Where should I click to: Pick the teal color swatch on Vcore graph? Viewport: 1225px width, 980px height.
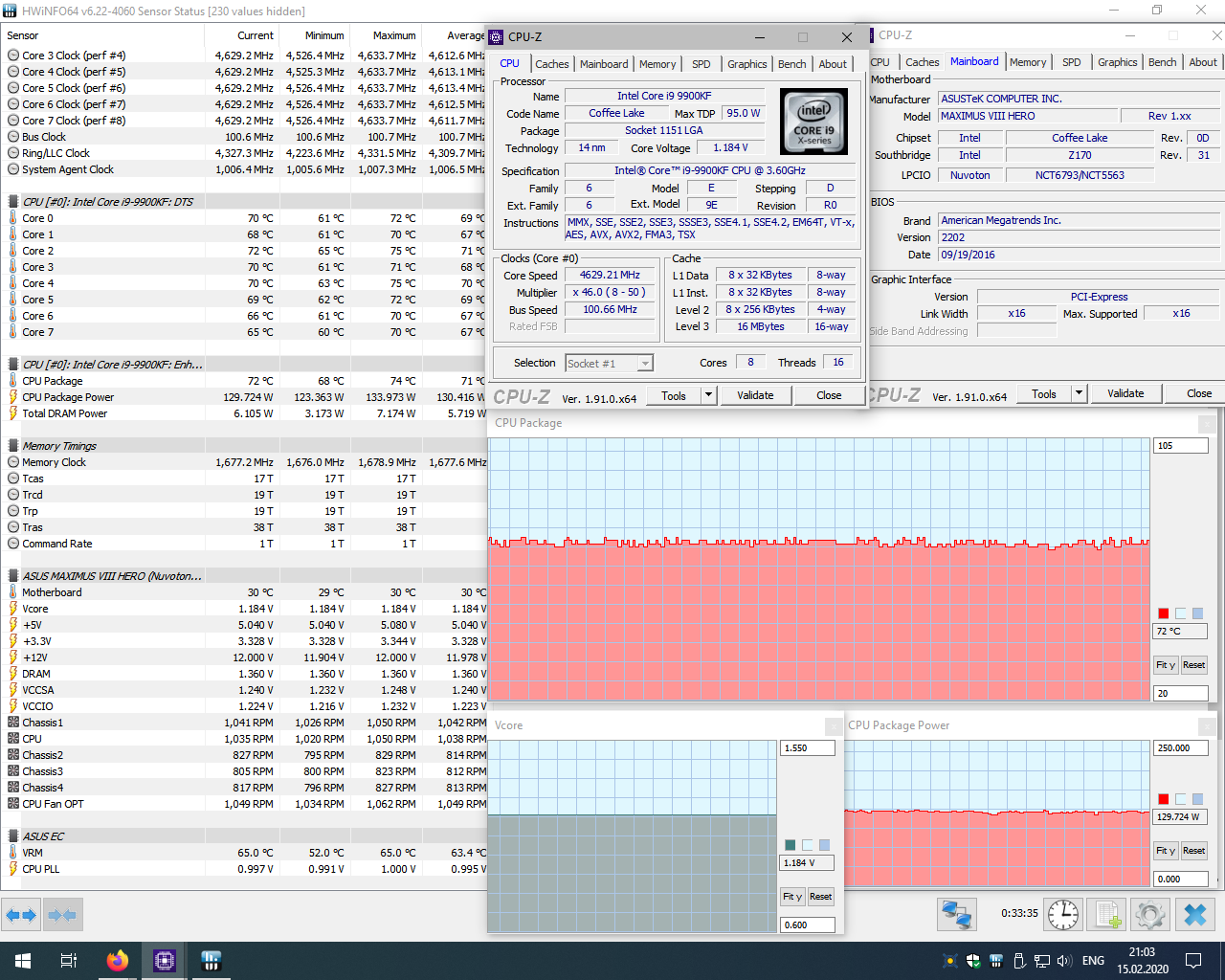(791, 845)
